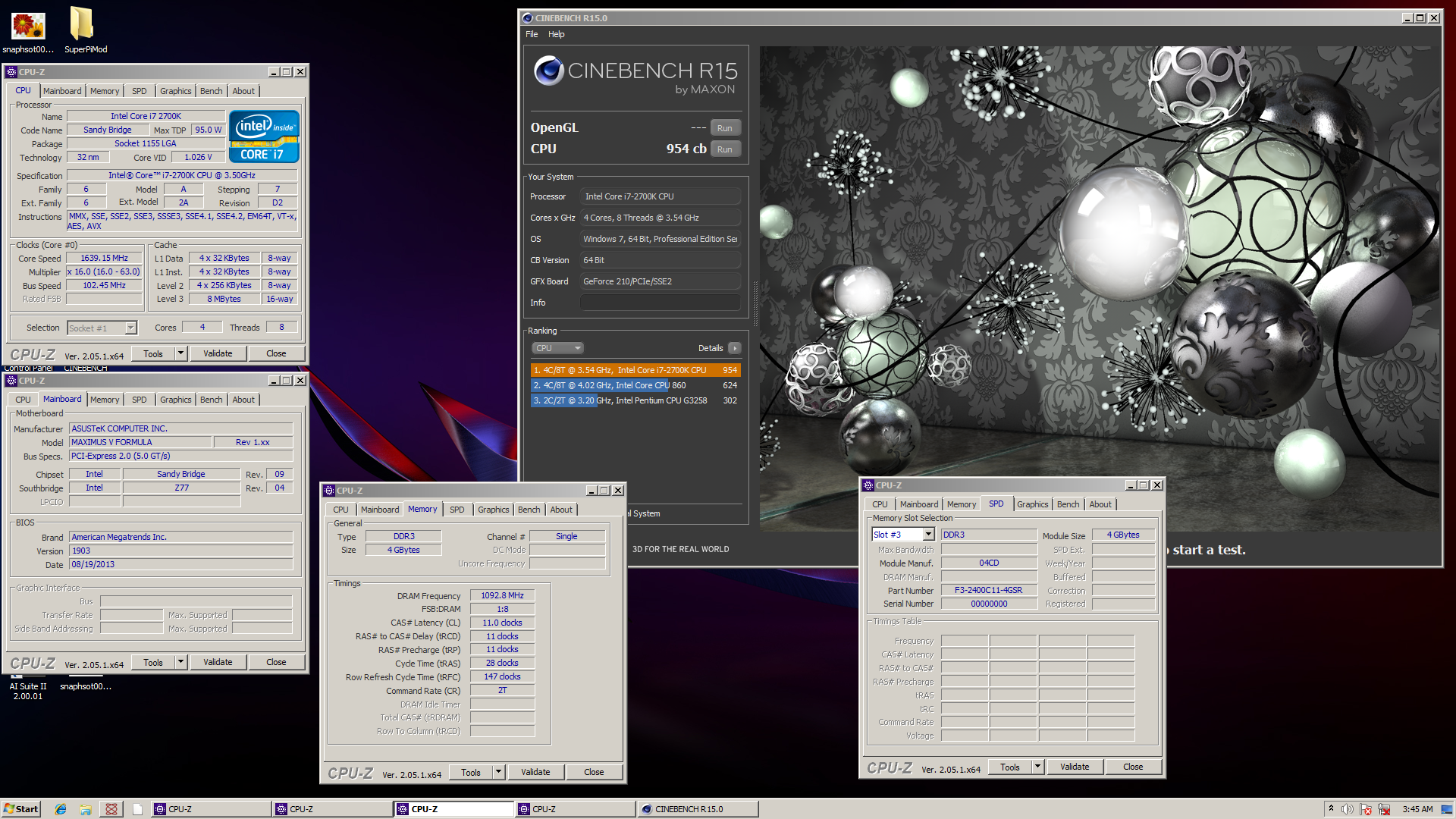Activate the CINEBENCH R15.0 taskbar button
1456x819 pixels.
coord(696,809)
